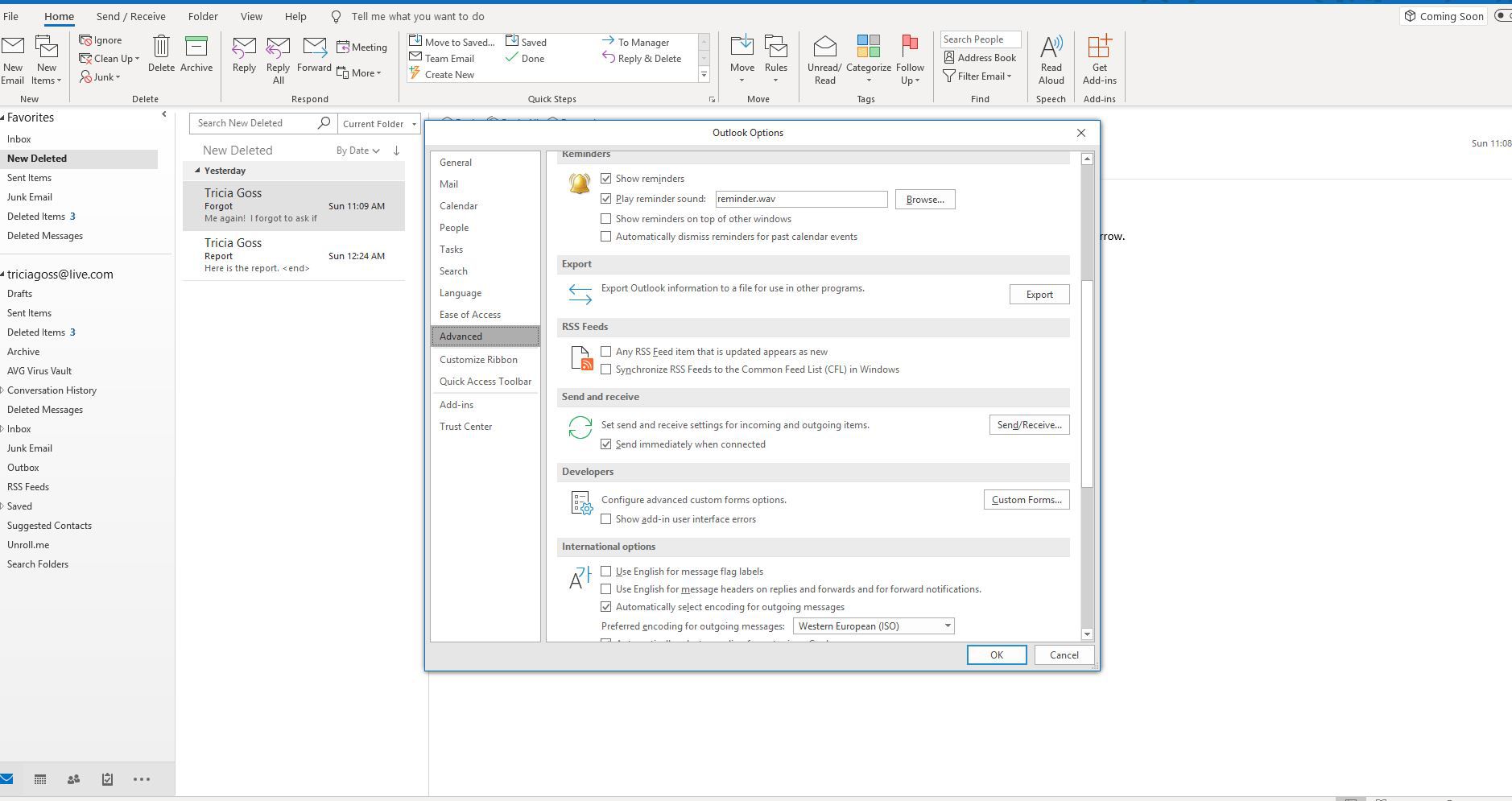Uncheck Play reminder sound
Screen dimensions: 1512x801
tap(606, 199)
